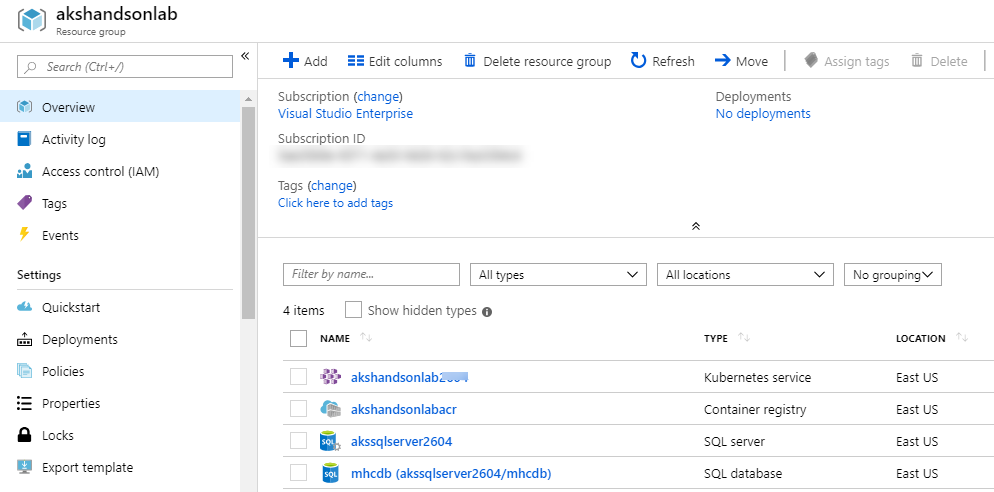Collapse the essentials section double chevron
This screenshot has width=994, height=492.
695,226
